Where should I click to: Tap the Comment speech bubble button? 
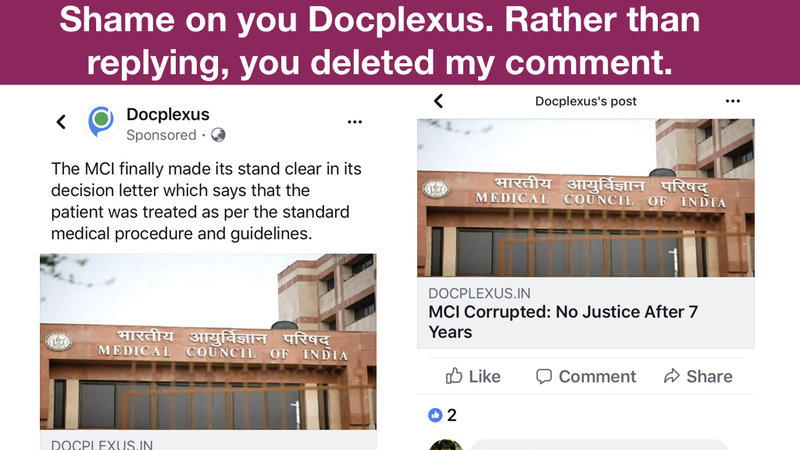pos(586,376)
